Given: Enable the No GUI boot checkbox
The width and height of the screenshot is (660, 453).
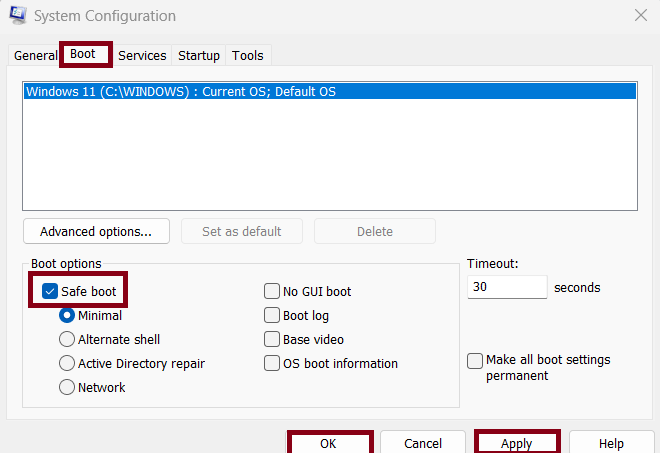Looking at the screenshot, I should coord(272,291).
